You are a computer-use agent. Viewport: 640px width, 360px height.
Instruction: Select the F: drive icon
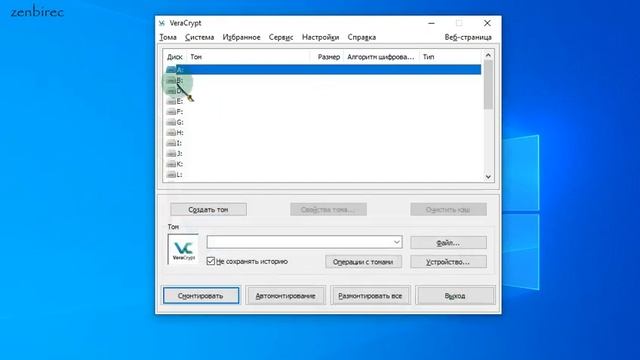[171, 112]
